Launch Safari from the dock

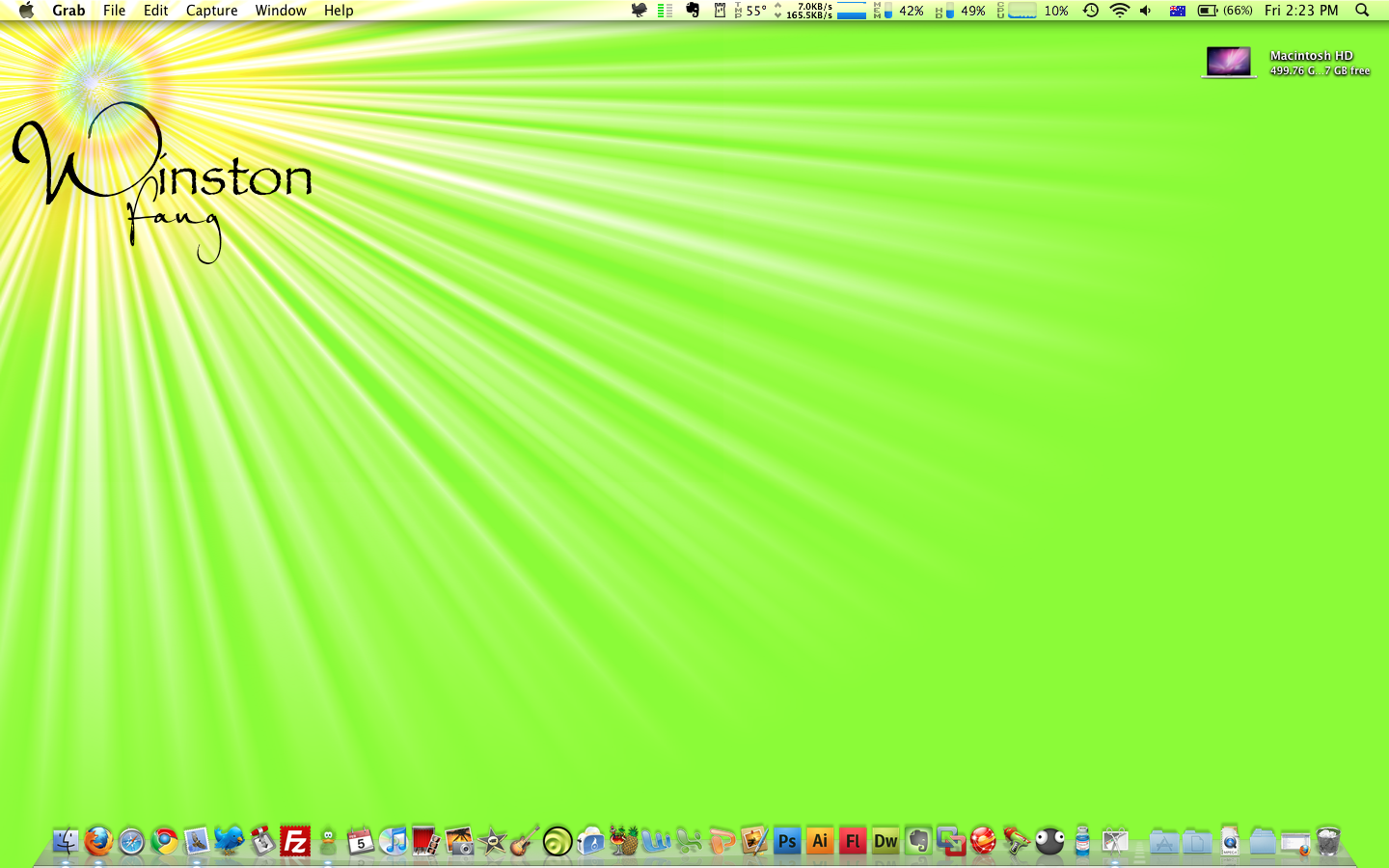(x=131, y=841)
